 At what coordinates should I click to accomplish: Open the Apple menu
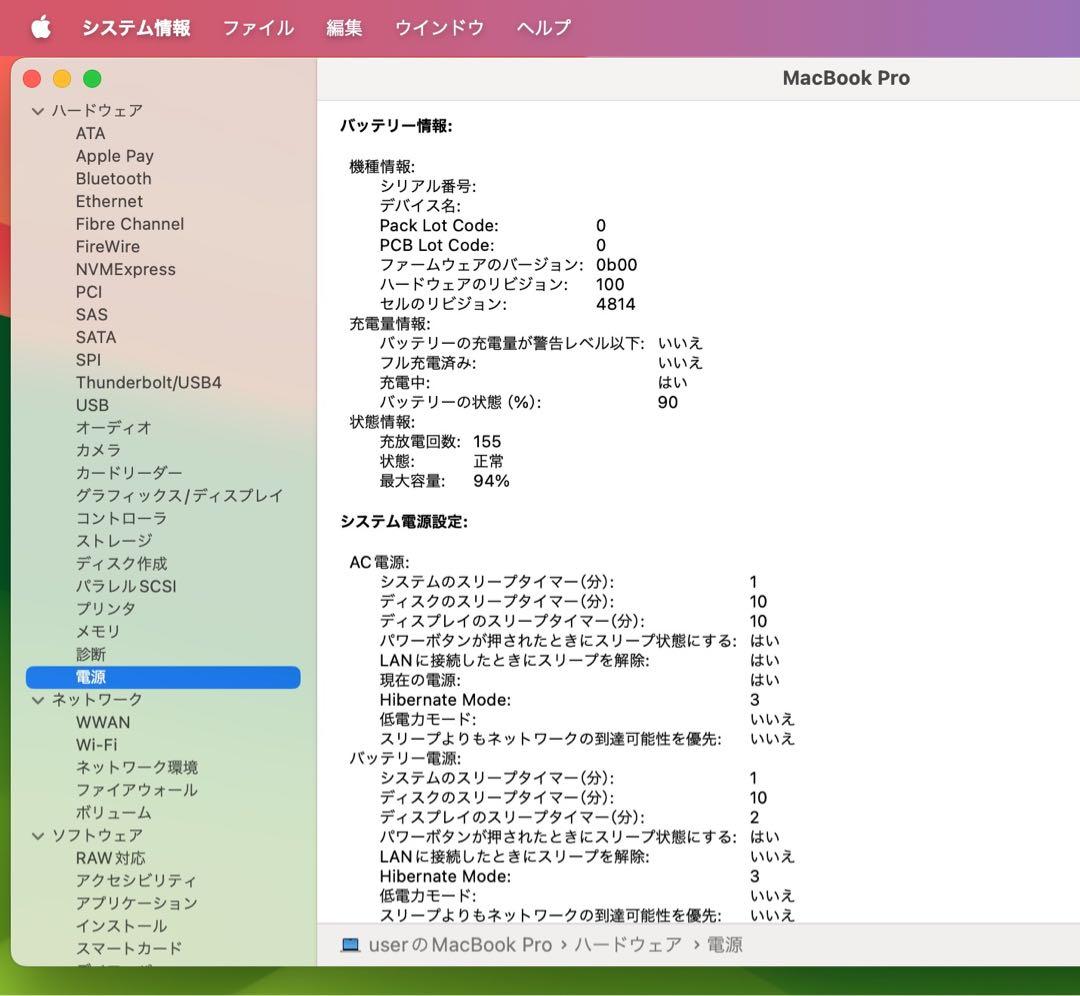coord(40,27)
